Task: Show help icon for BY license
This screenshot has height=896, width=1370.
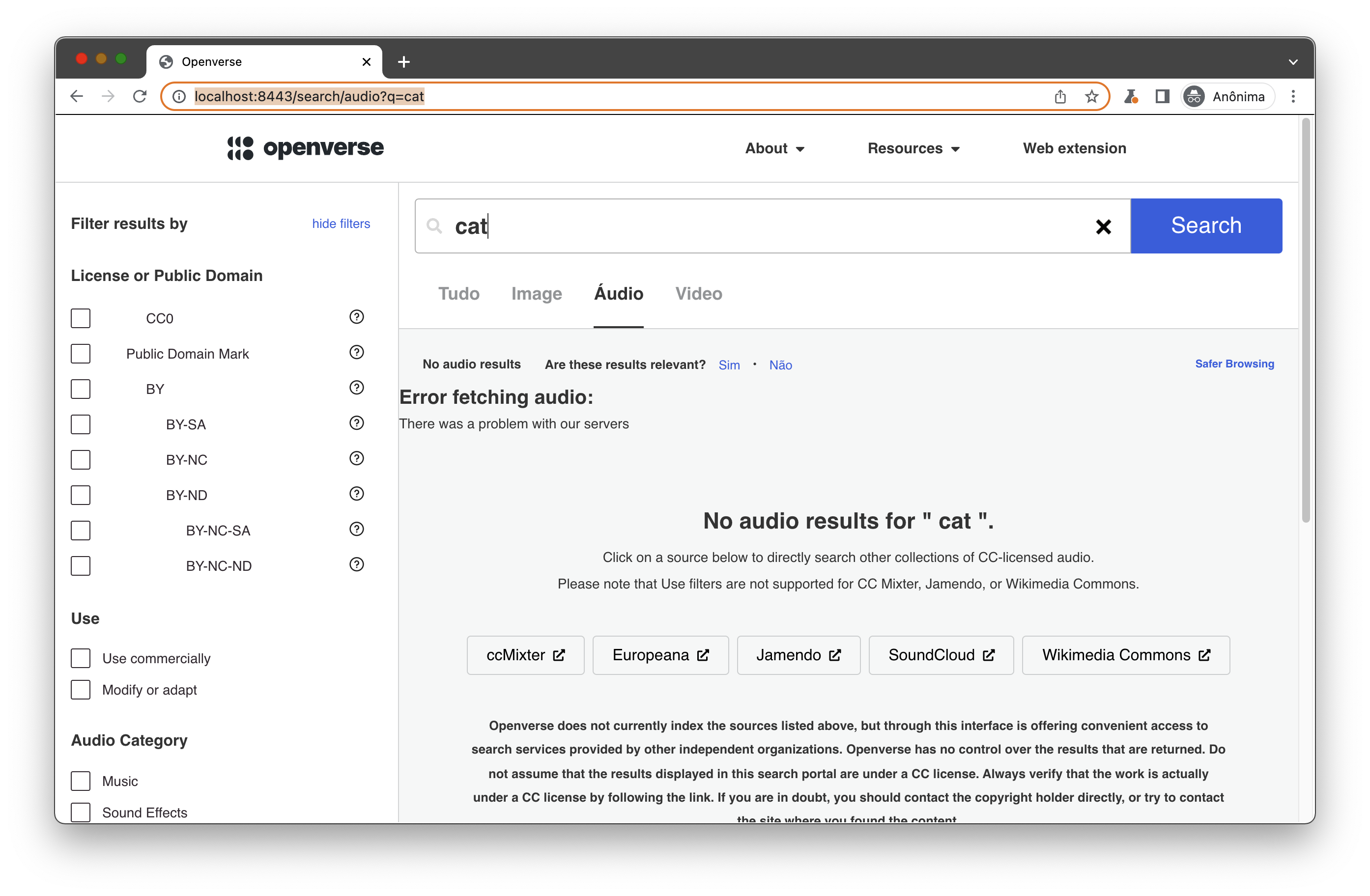Action: coord(356,388)
